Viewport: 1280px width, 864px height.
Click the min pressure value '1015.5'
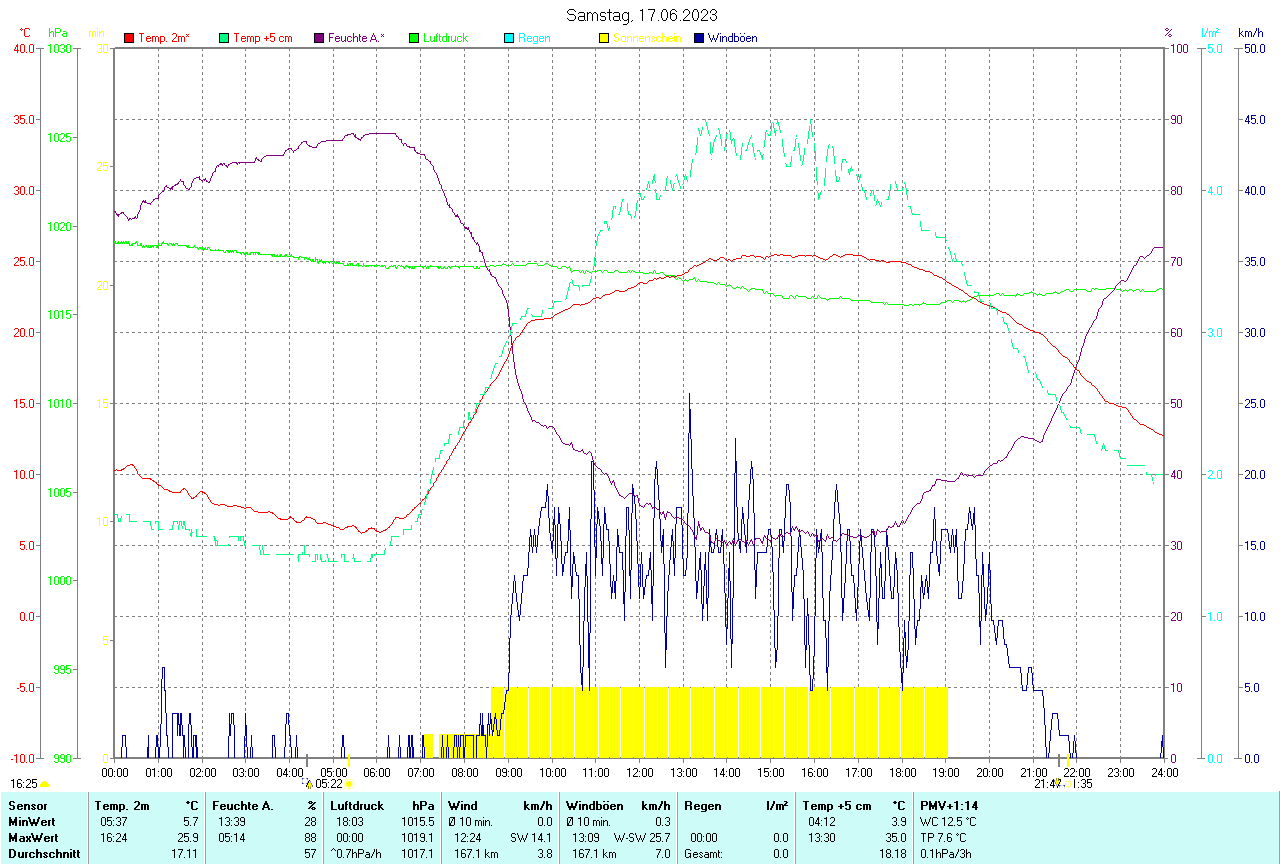(x=417, y=822)
